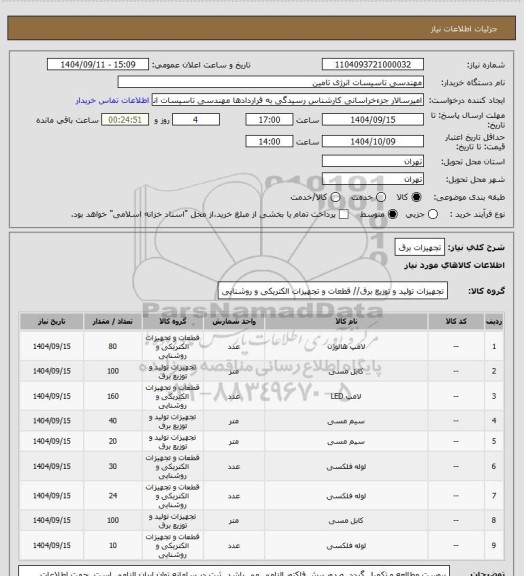Viewport: 524px width, 576px height.
Task: Click the response deadline date 1404/09/15 field
Action: (373, 120)
